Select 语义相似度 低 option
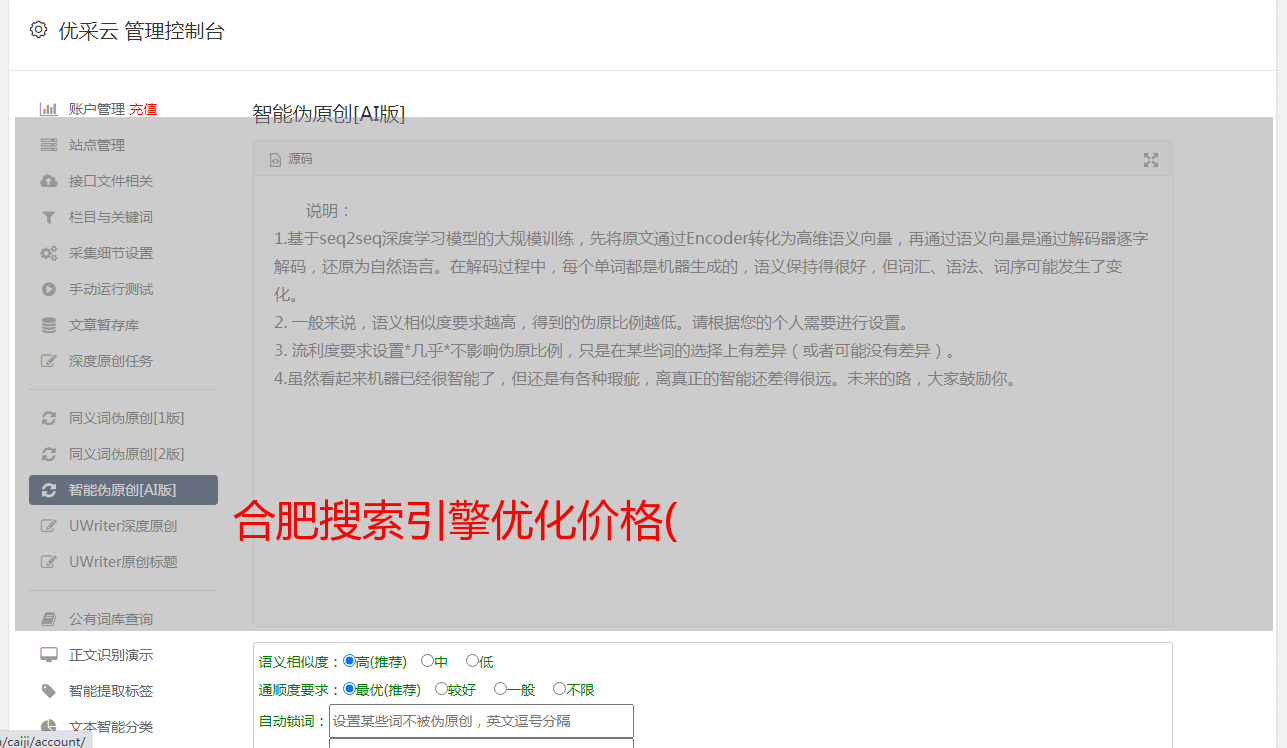 pos(472,661)
